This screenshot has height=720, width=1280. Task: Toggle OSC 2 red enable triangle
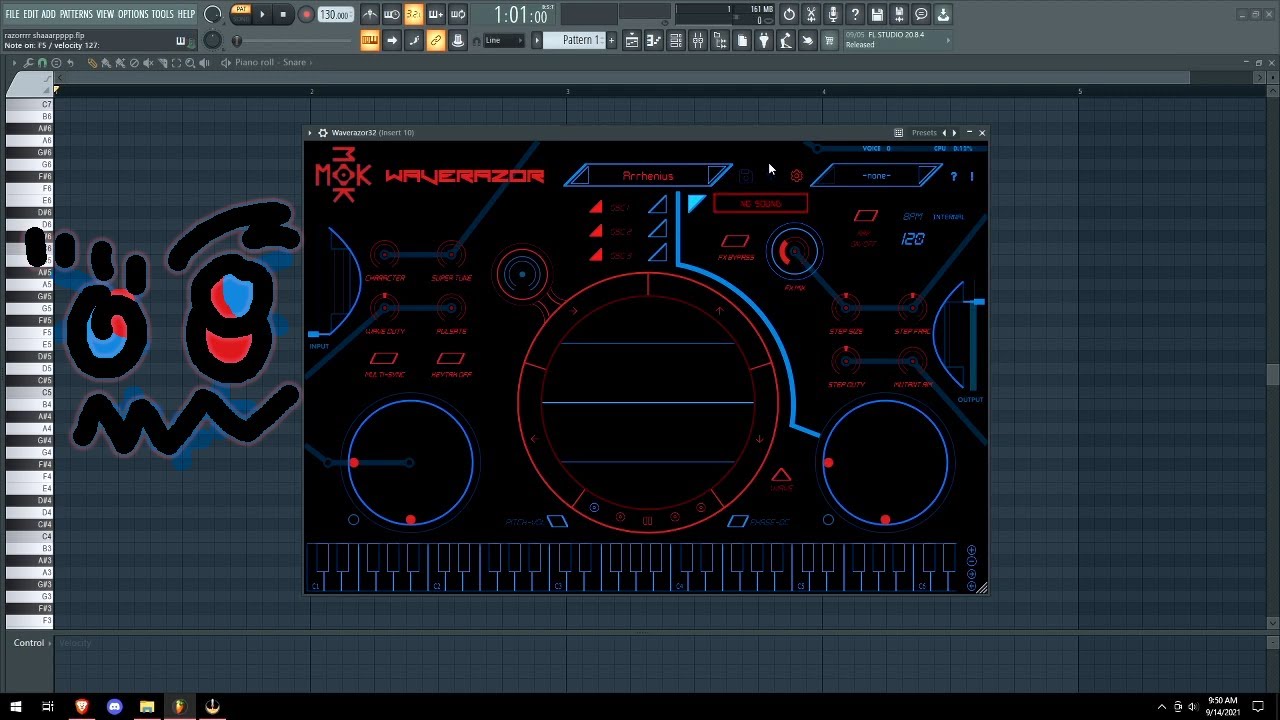click(596, 230)
